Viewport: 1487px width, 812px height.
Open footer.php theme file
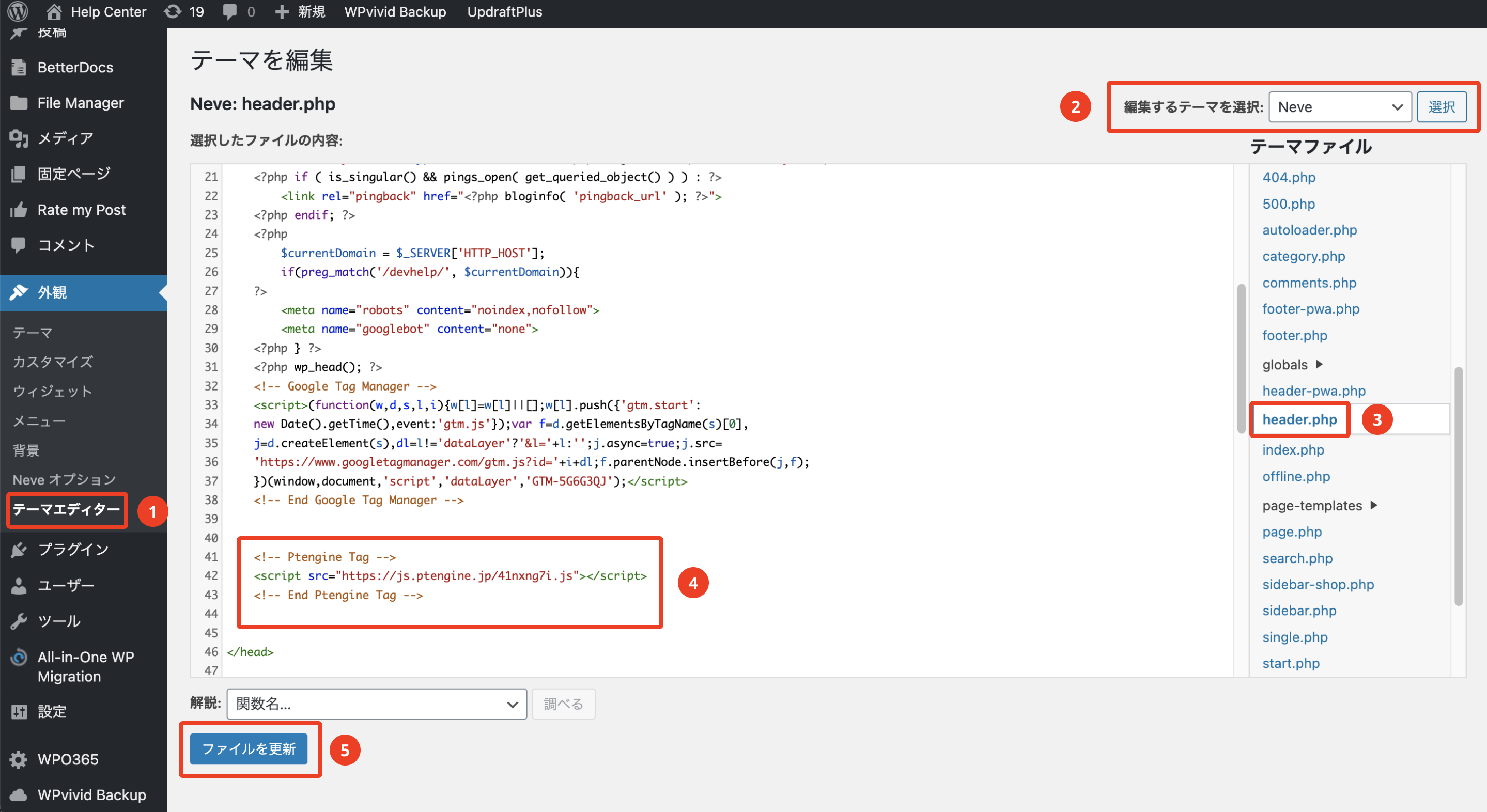coord(1295,335)
